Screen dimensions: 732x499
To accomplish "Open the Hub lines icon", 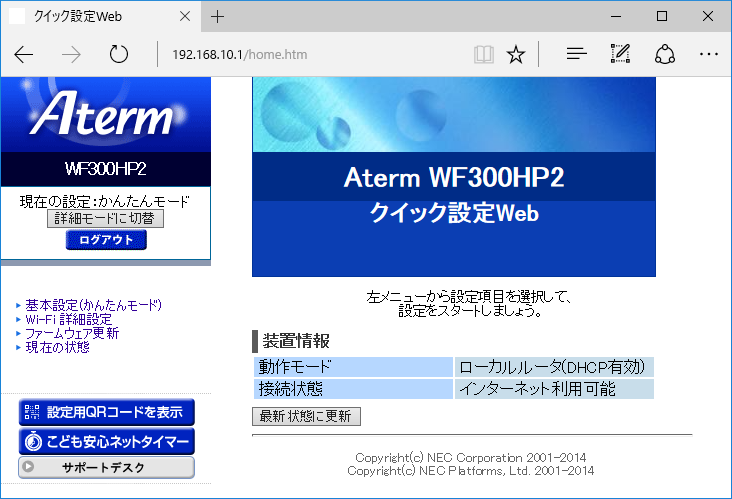I will tap(576, 55).
